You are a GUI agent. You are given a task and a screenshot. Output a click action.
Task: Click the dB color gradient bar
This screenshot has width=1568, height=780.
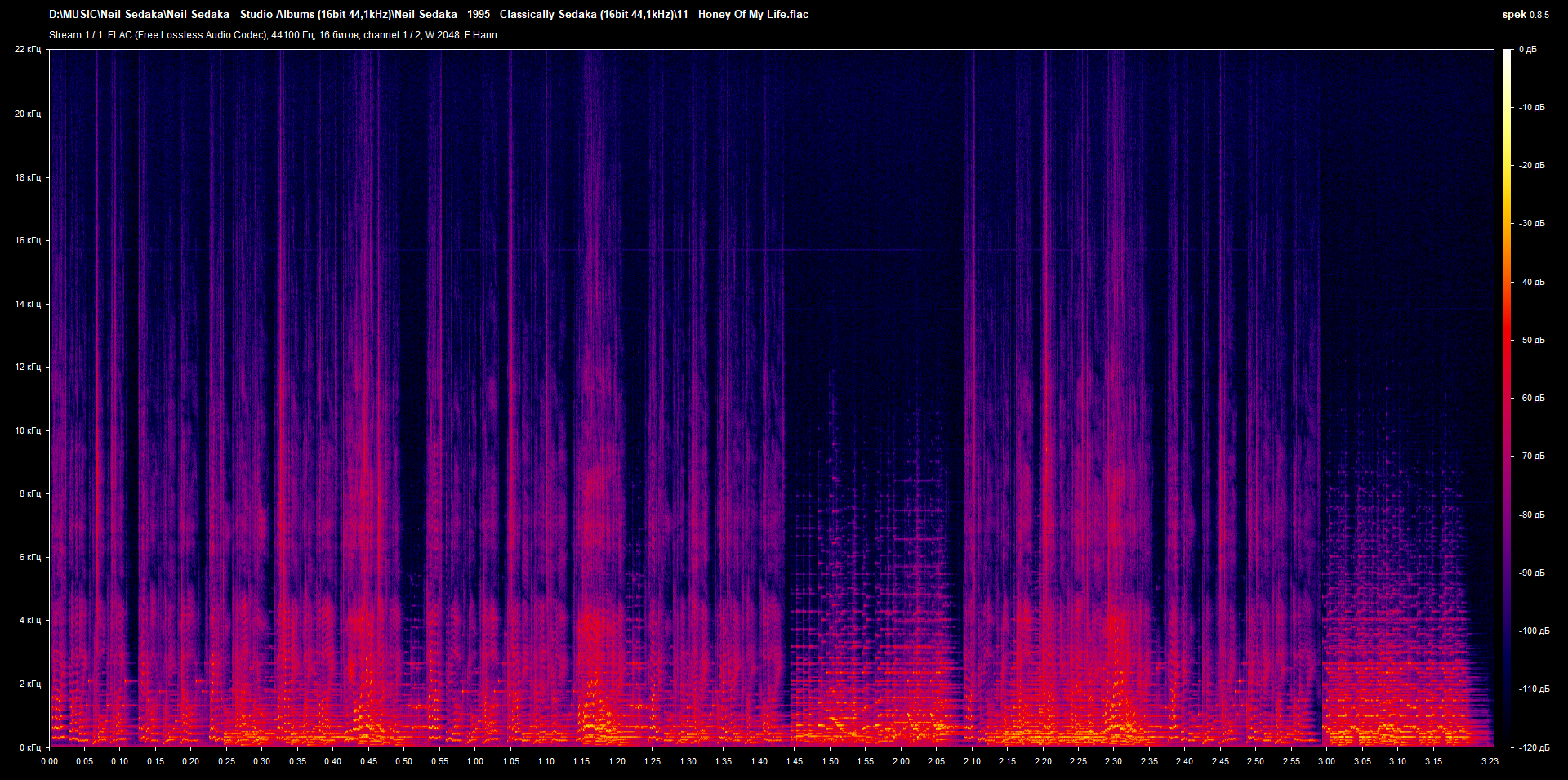coord(1507,398)
